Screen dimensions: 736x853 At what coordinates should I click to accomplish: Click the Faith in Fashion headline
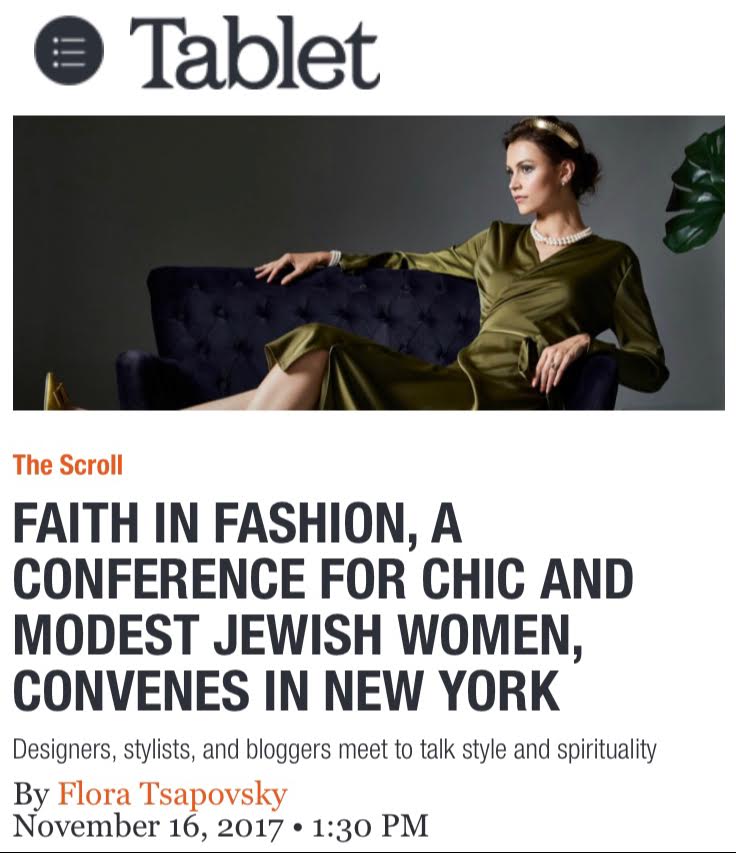pos(323,607)
